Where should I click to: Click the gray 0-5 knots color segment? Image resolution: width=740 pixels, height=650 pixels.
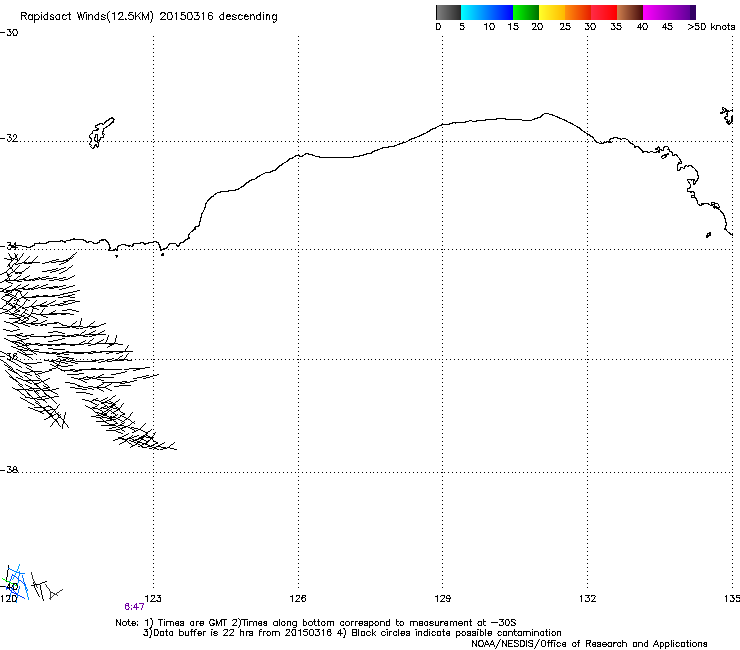(x=448, y=12)
